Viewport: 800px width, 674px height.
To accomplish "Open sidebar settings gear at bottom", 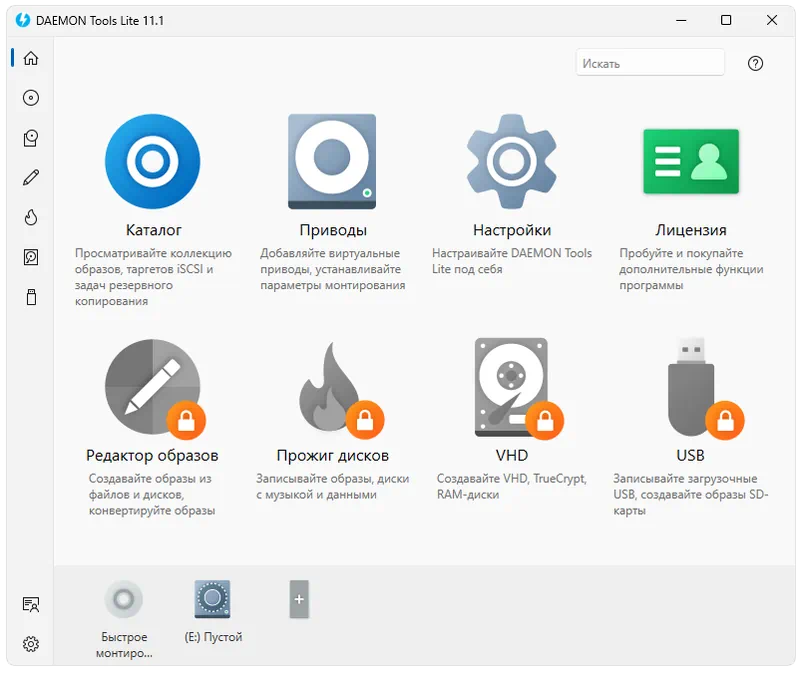I will (x=31, y=644).
